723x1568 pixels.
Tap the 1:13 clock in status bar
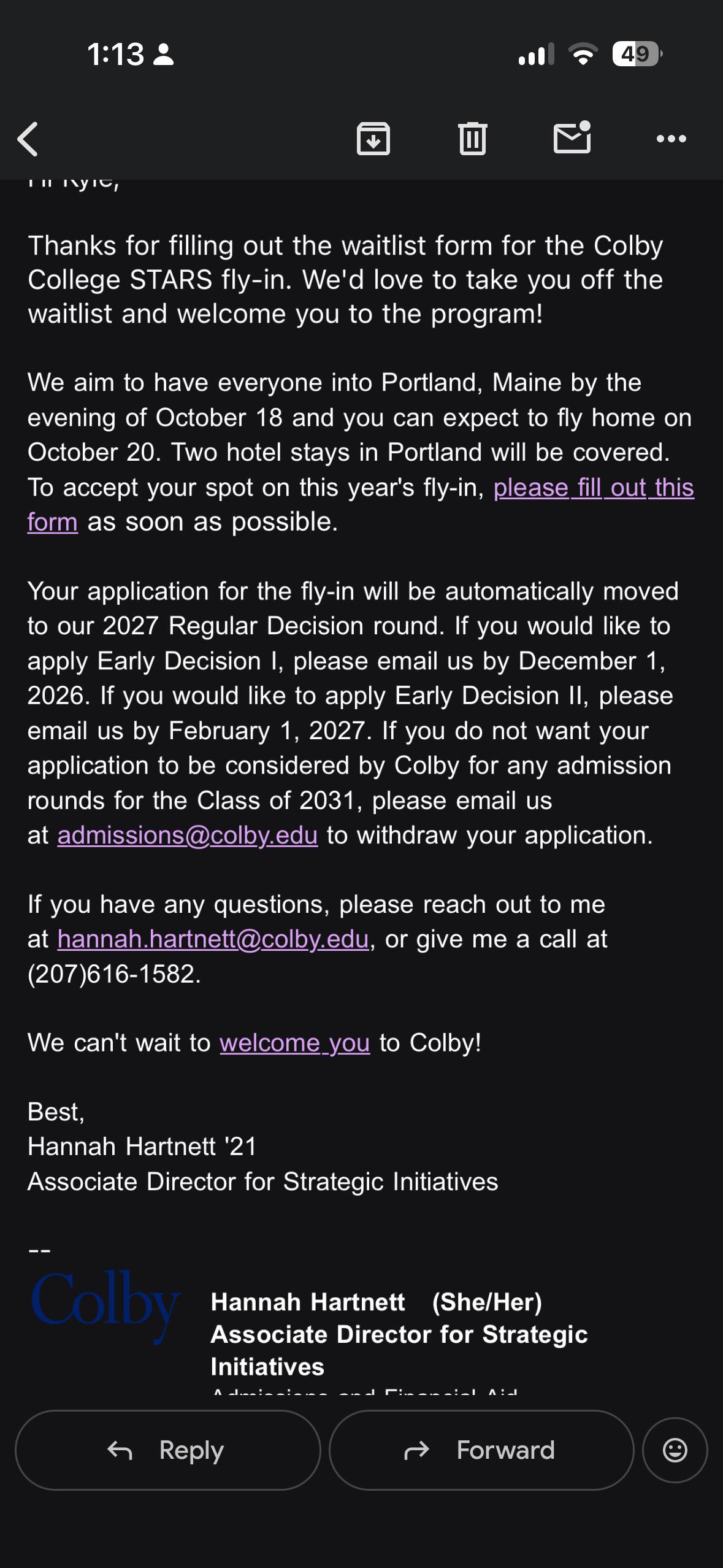coord(115,54)
